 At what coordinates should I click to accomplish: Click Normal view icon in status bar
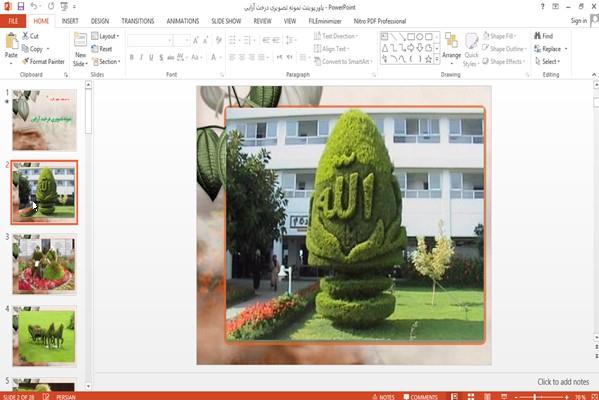[x=454, y=397]
